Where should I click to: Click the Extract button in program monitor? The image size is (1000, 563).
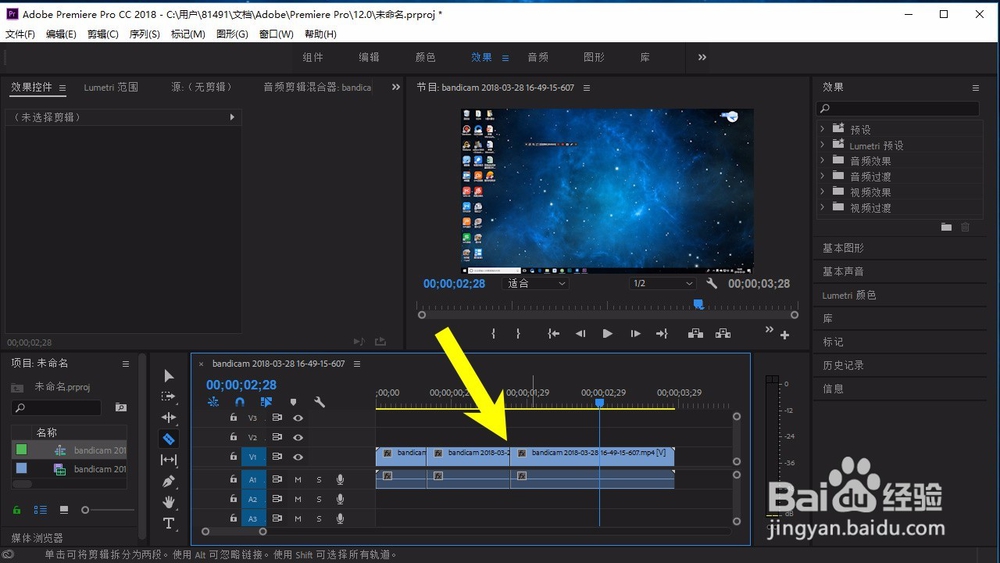pos(723,333)
